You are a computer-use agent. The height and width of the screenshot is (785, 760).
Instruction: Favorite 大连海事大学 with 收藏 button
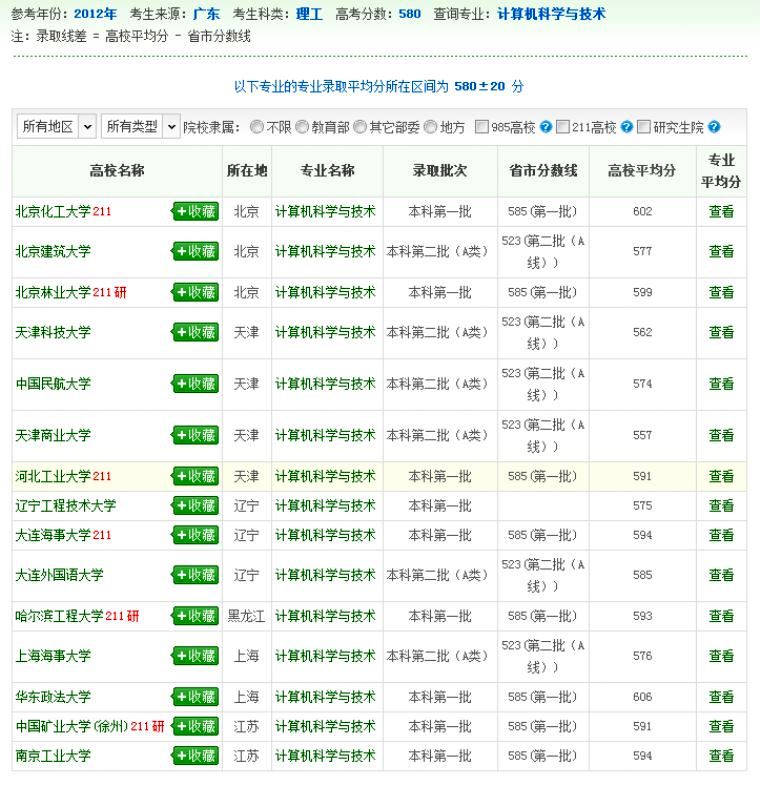point(195,535)
